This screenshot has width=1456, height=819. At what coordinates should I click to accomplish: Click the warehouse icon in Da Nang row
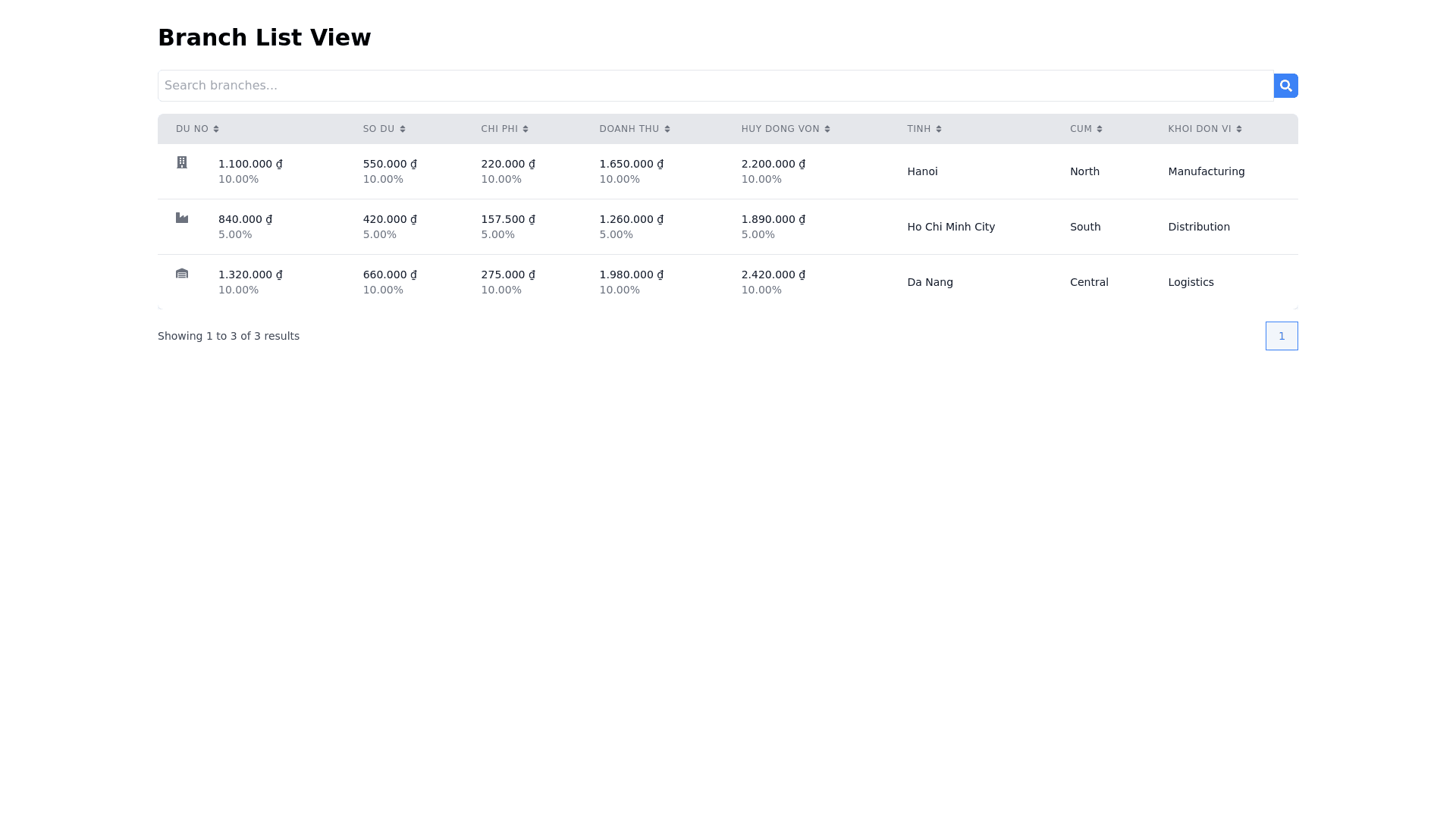pyautogui.click(x=182, y=273)
